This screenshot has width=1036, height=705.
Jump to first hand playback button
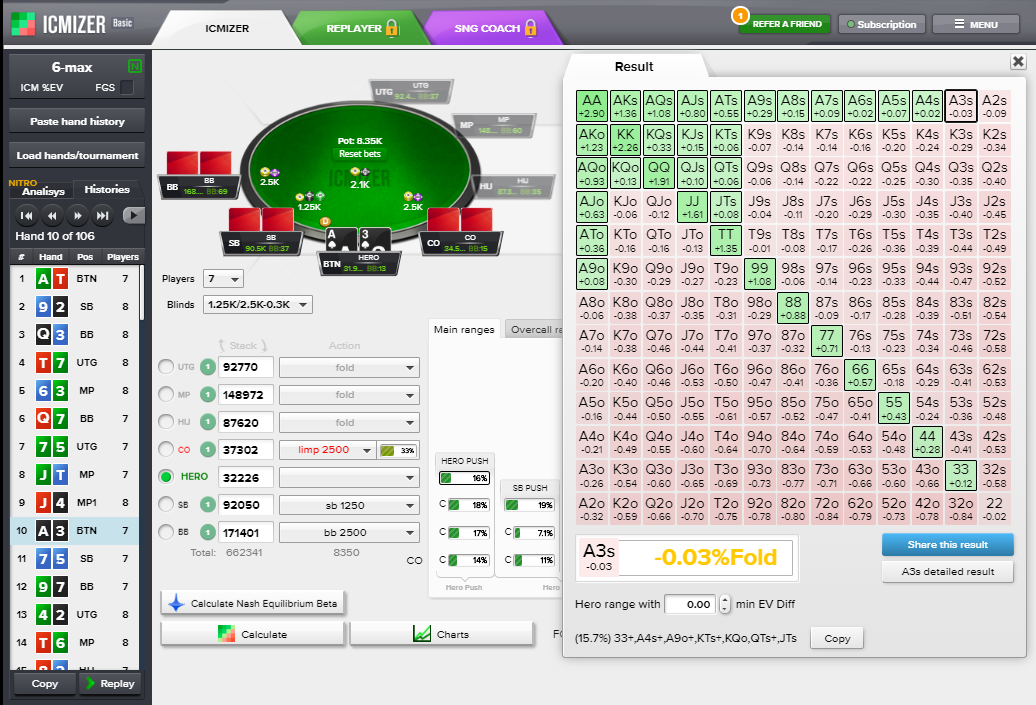[26, 215]
